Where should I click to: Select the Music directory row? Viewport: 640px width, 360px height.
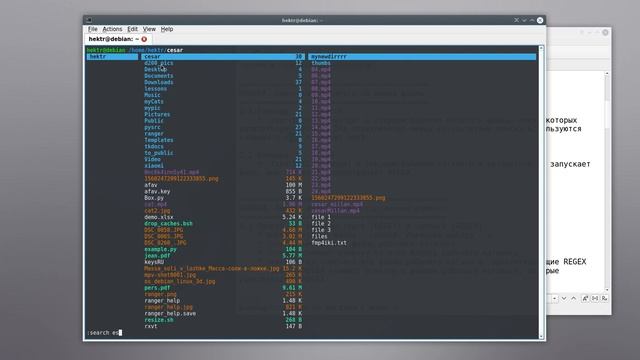pos(222,95)
